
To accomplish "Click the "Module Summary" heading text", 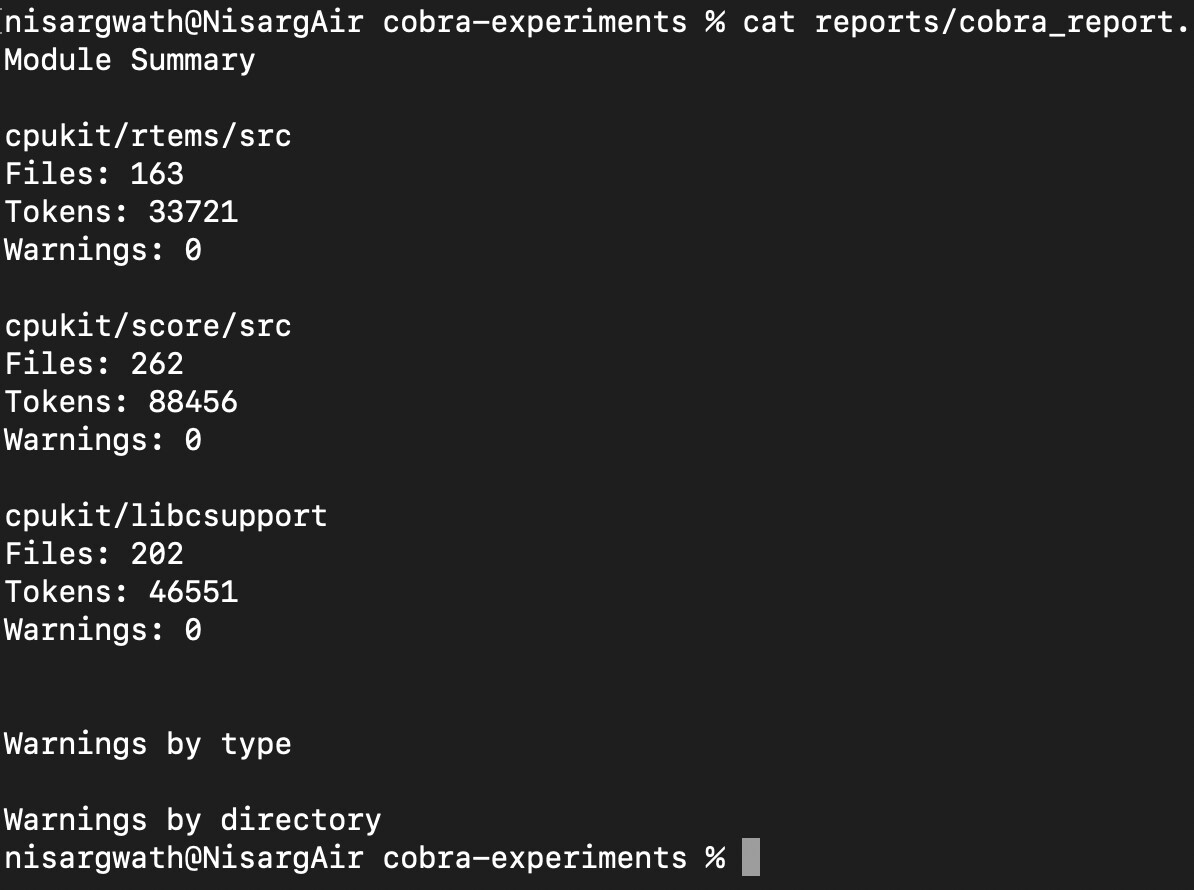I will (x=129, y=60).
